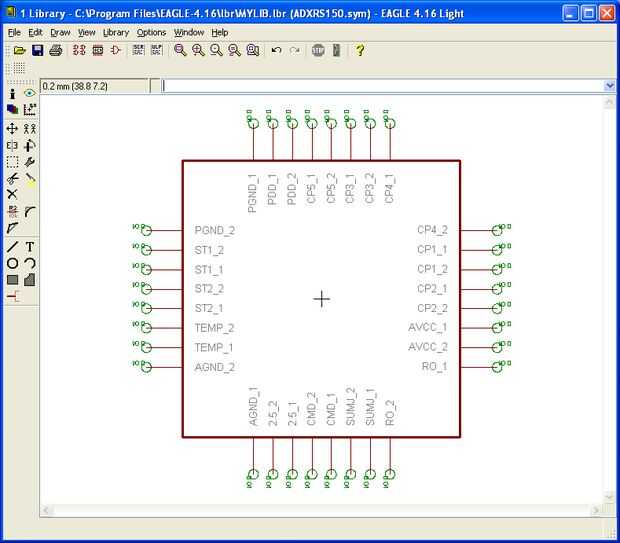Select the Cut scissors tool
620x543 pixels.
point(12,179)
